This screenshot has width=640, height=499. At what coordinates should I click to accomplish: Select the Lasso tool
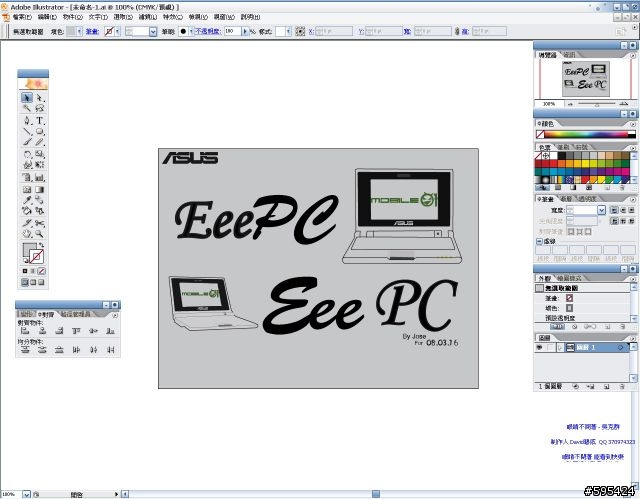(40, 108)
